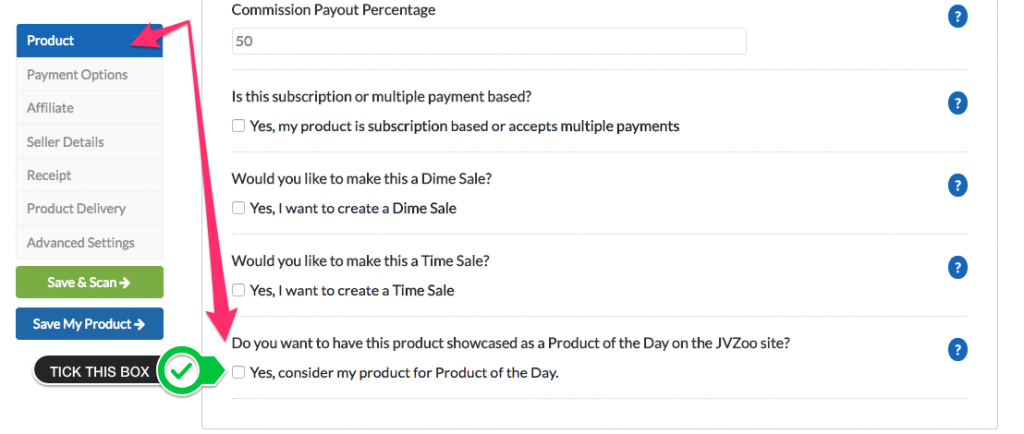Select the Product sidebar tab
The width and height of the screenshot is (1024, 434).
coord(89,40)
